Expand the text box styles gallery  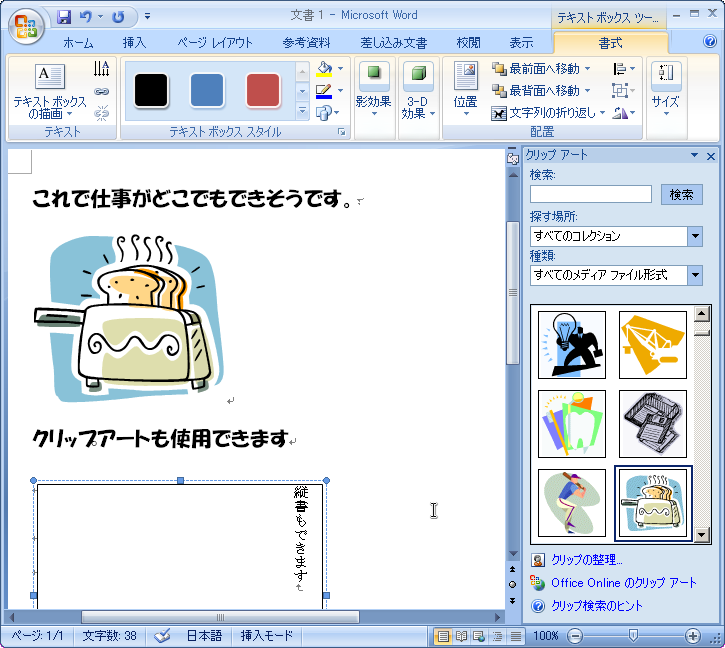click(x=302, y=111)
